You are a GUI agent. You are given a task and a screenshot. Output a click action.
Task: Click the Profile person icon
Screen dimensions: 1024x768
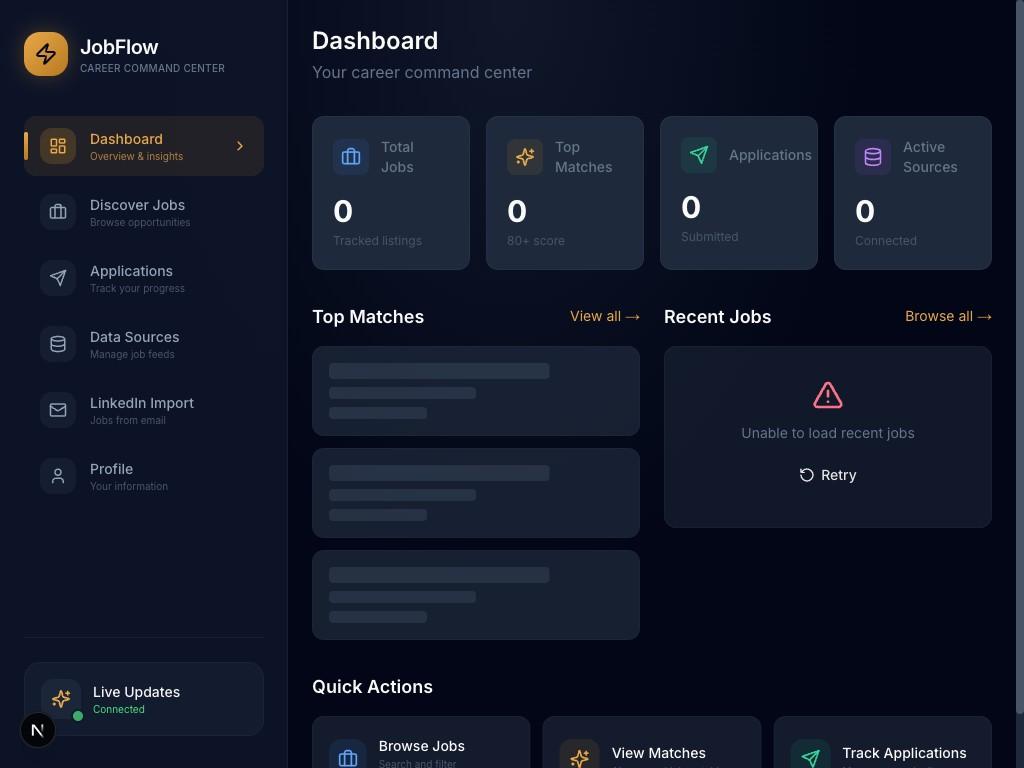pos(58,475)
